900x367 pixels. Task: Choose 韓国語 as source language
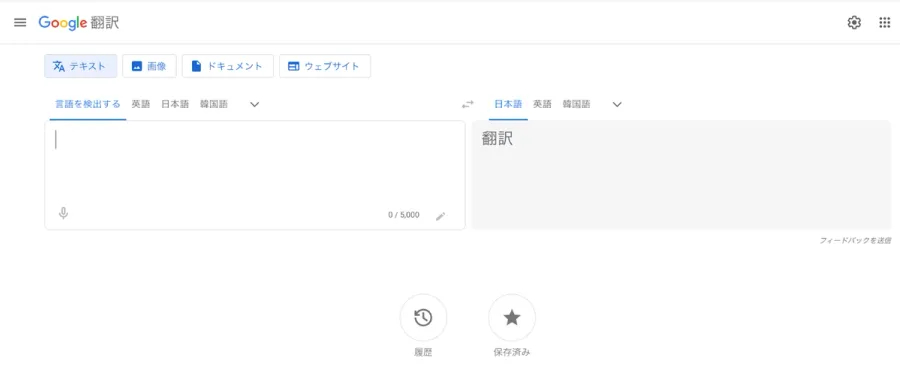coord(214,104)
